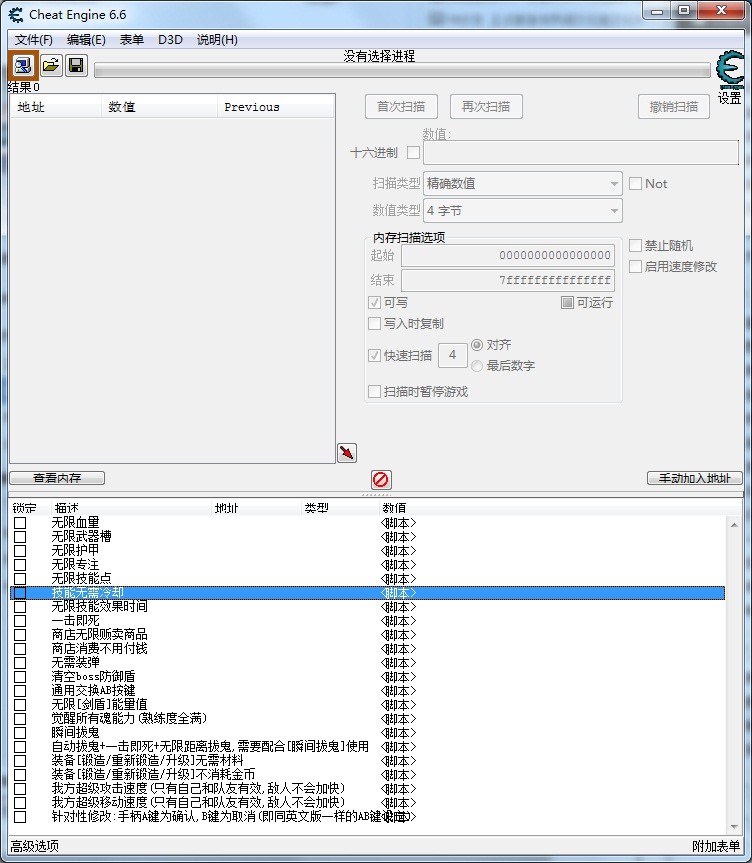This screenshot has width=752, height=863.
Task: Select the 无限[剑盾]能量值 row text
Action: point(100,704)
